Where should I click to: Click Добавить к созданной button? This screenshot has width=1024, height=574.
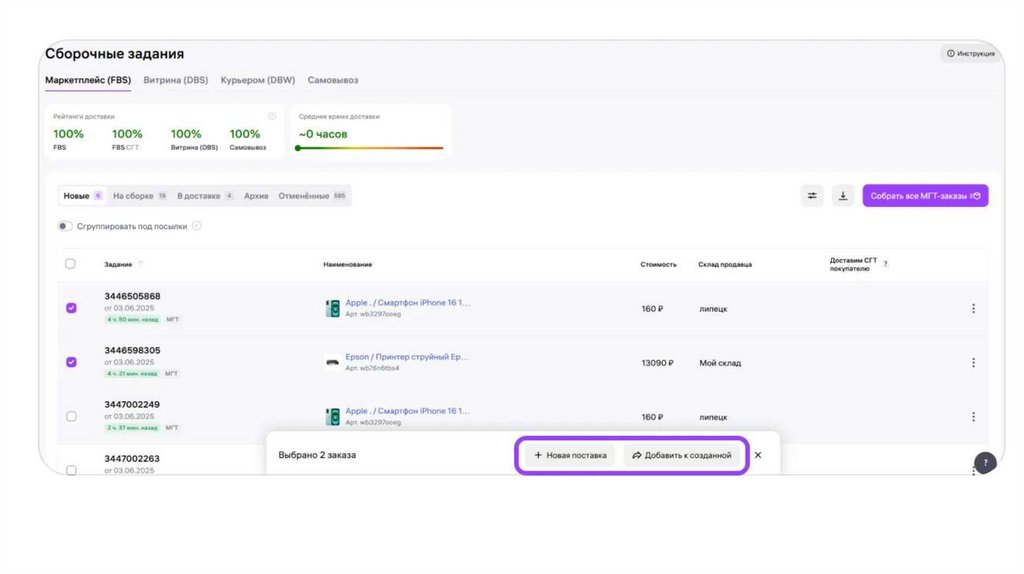click(x=682, y=455)
